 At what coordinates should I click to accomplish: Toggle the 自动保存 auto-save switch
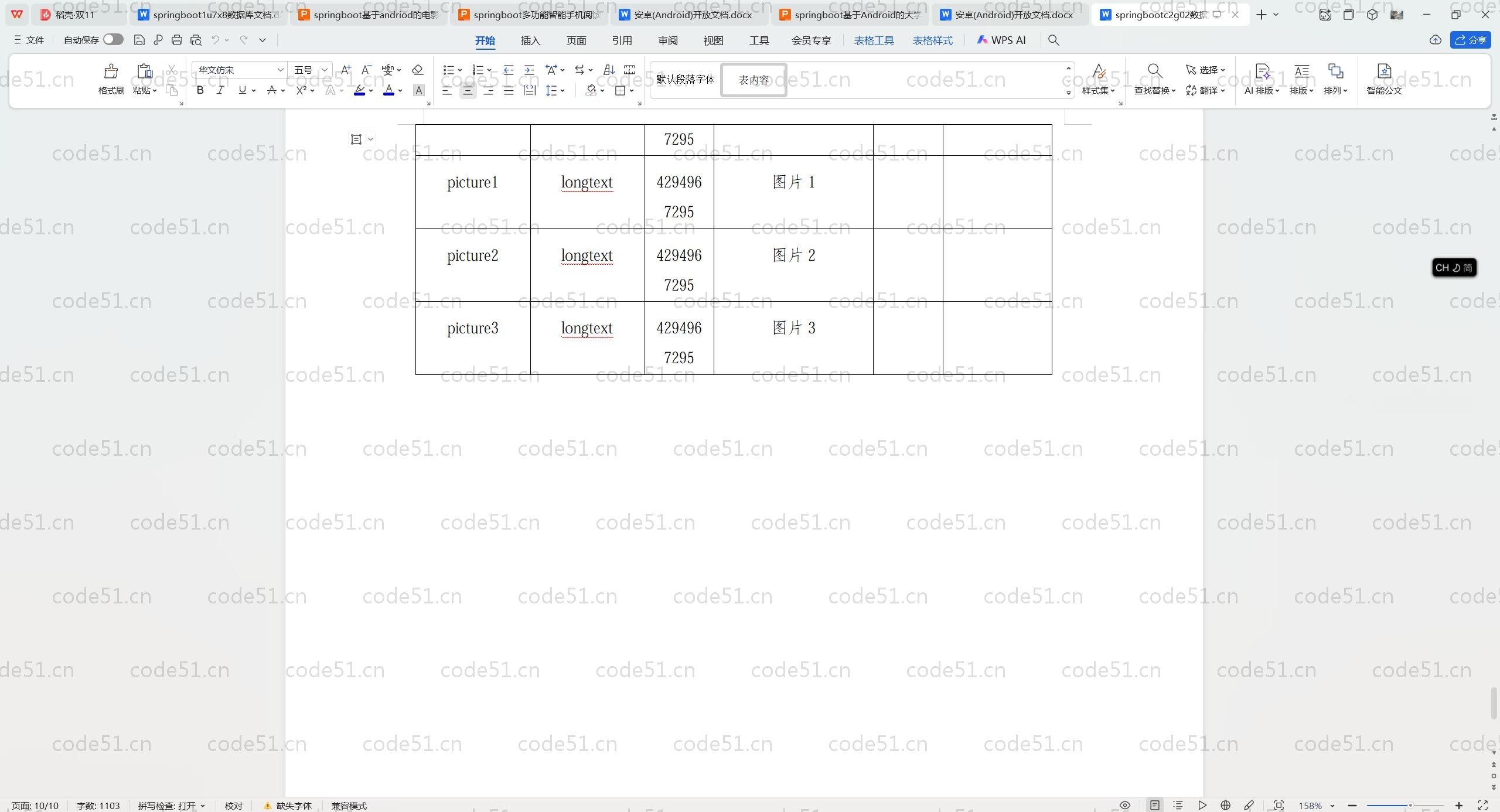click(x=113, y=39)
